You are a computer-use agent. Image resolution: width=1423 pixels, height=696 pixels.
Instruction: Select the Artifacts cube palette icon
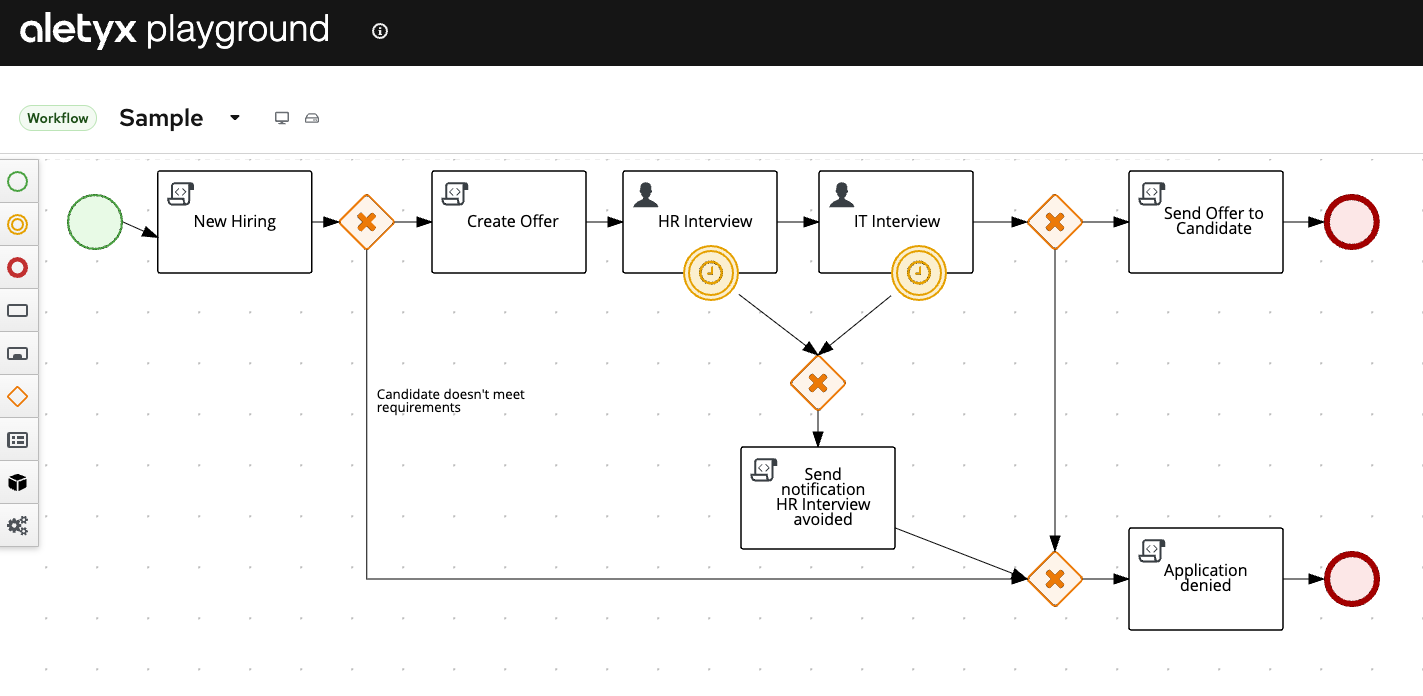18,483
